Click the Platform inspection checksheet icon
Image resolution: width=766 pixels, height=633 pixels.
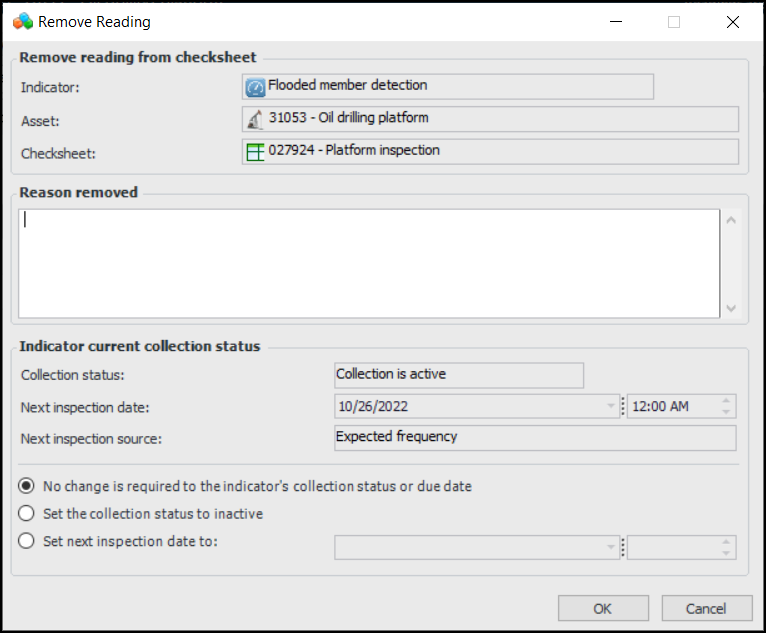(255, 152)
